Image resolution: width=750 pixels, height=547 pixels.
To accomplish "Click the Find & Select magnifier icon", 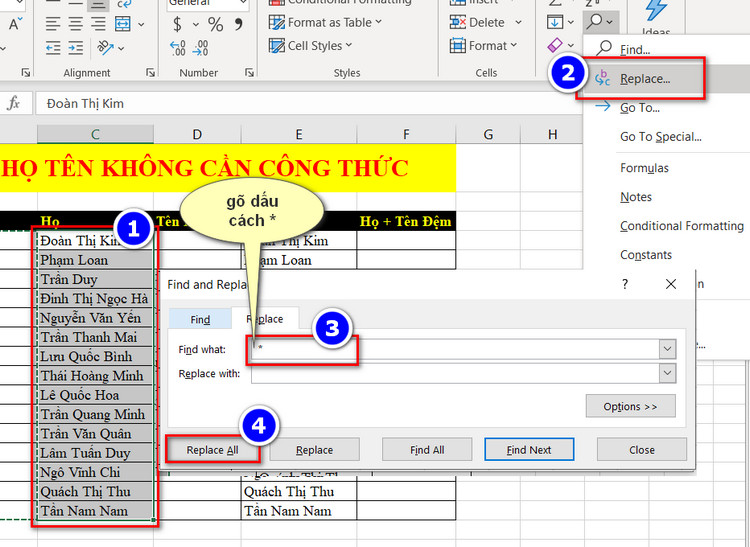I will (596, 22).
